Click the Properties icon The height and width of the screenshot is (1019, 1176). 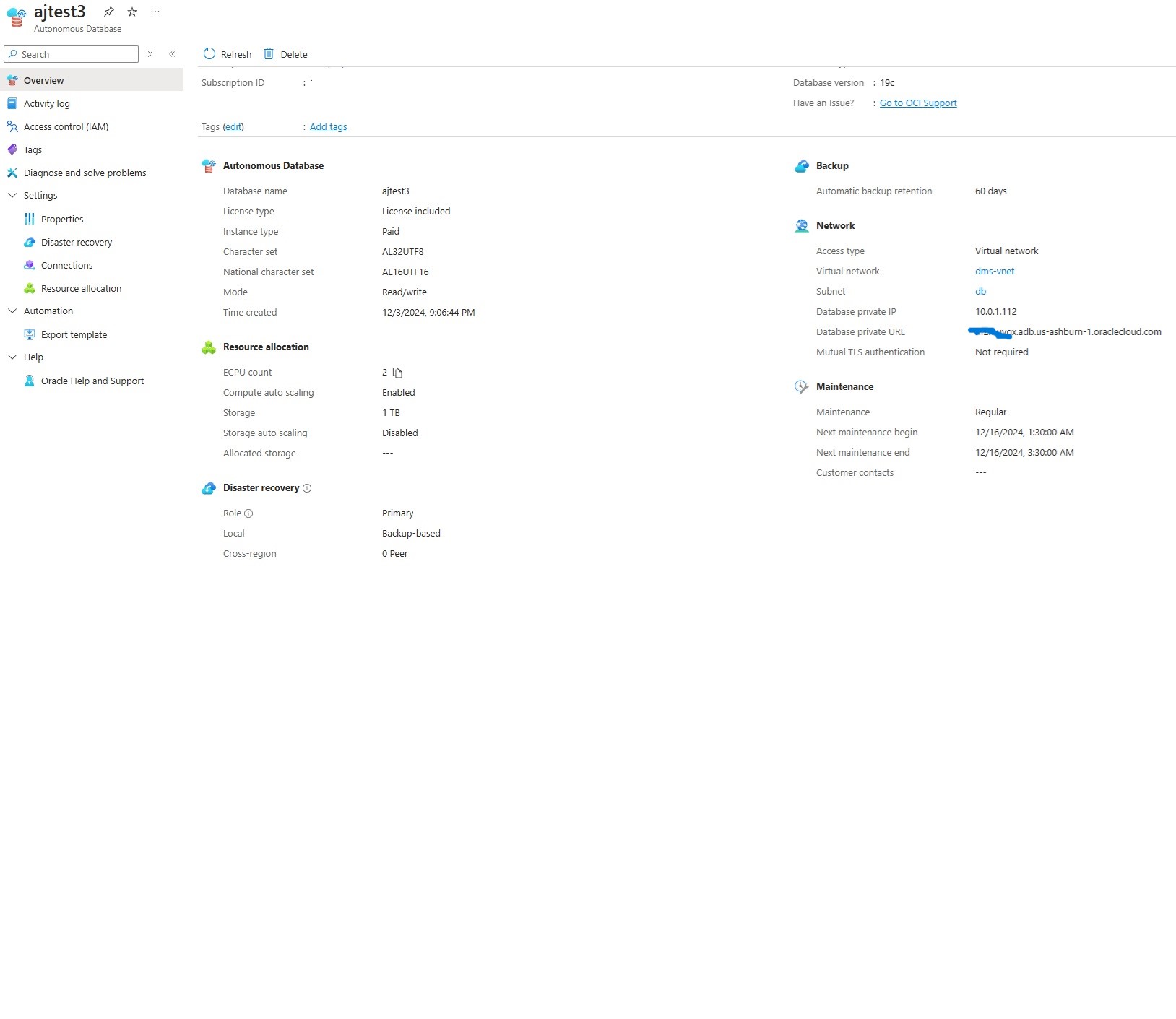30,219
